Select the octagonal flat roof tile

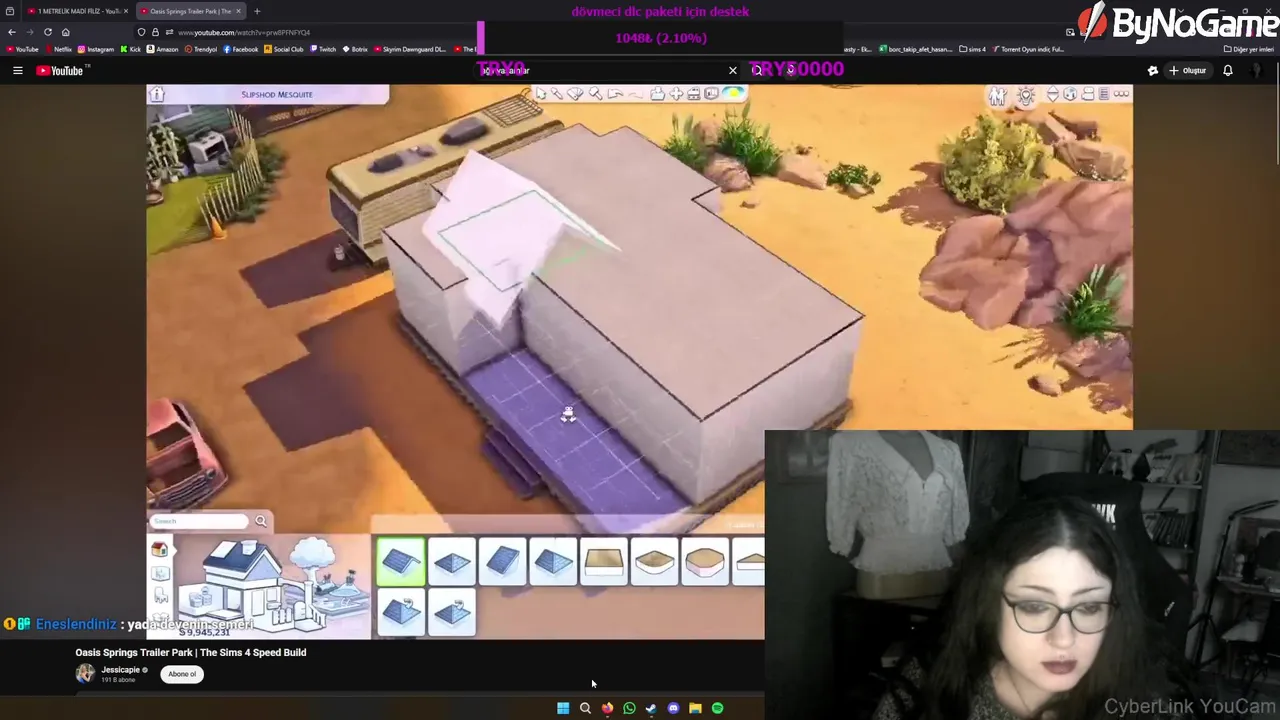point(705,562)
